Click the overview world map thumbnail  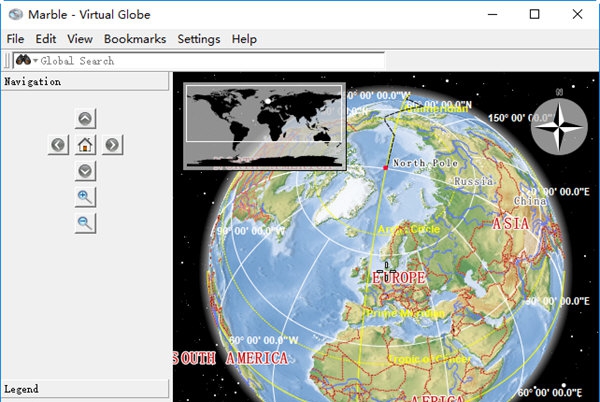pyautogui.click(x=265, y=126)
